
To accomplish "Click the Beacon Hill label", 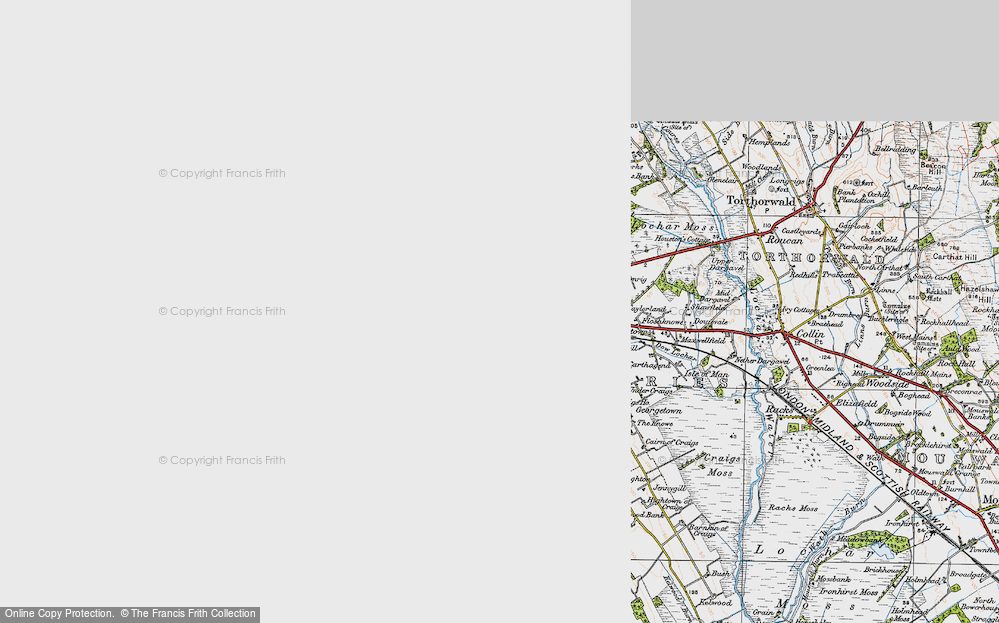I will click(x=933, y=168).
